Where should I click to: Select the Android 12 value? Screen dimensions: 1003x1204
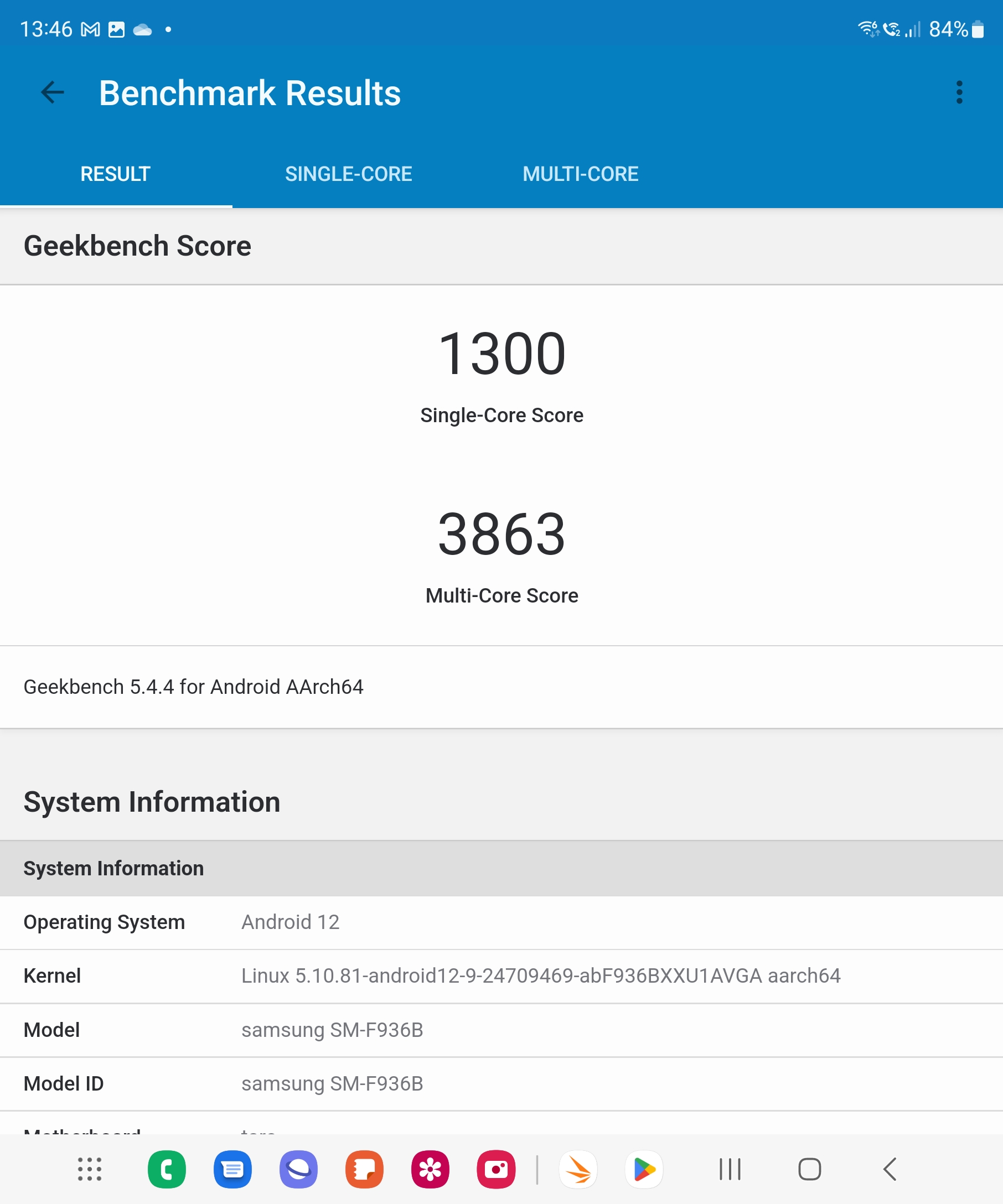click(290, 922)
